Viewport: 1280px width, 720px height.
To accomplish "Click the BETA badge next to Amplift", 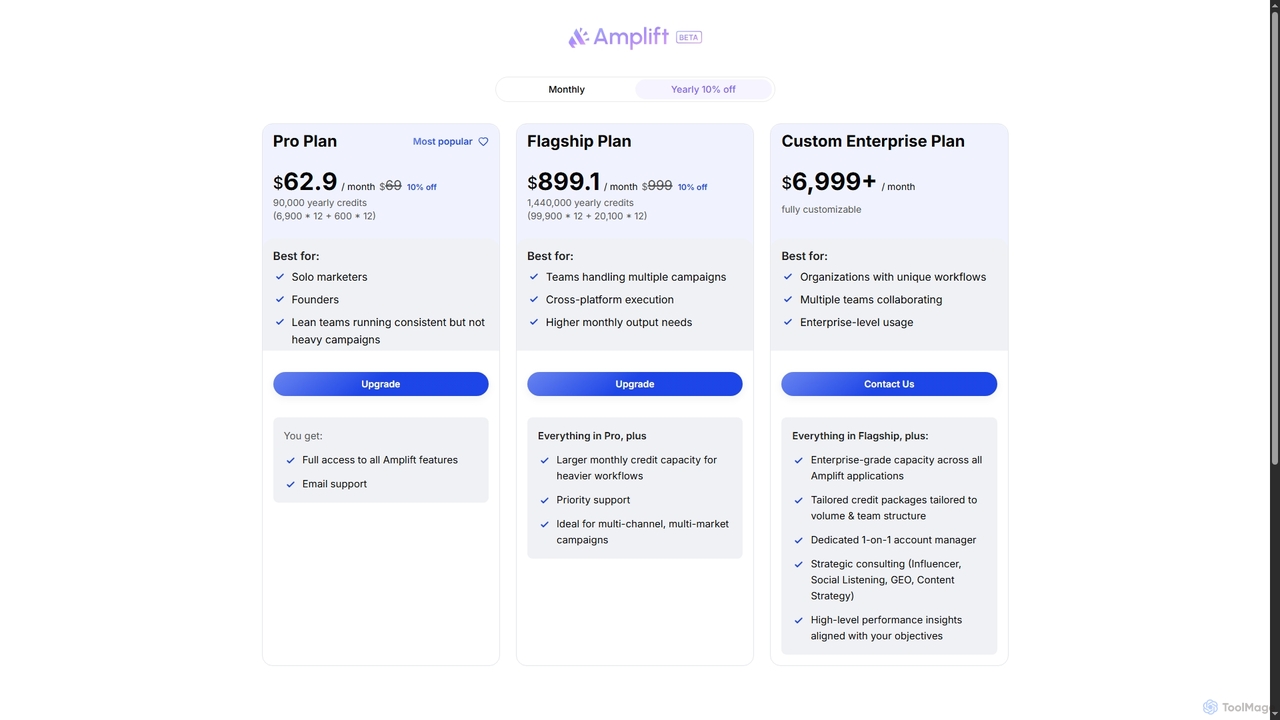I will [x=689, y=37].
